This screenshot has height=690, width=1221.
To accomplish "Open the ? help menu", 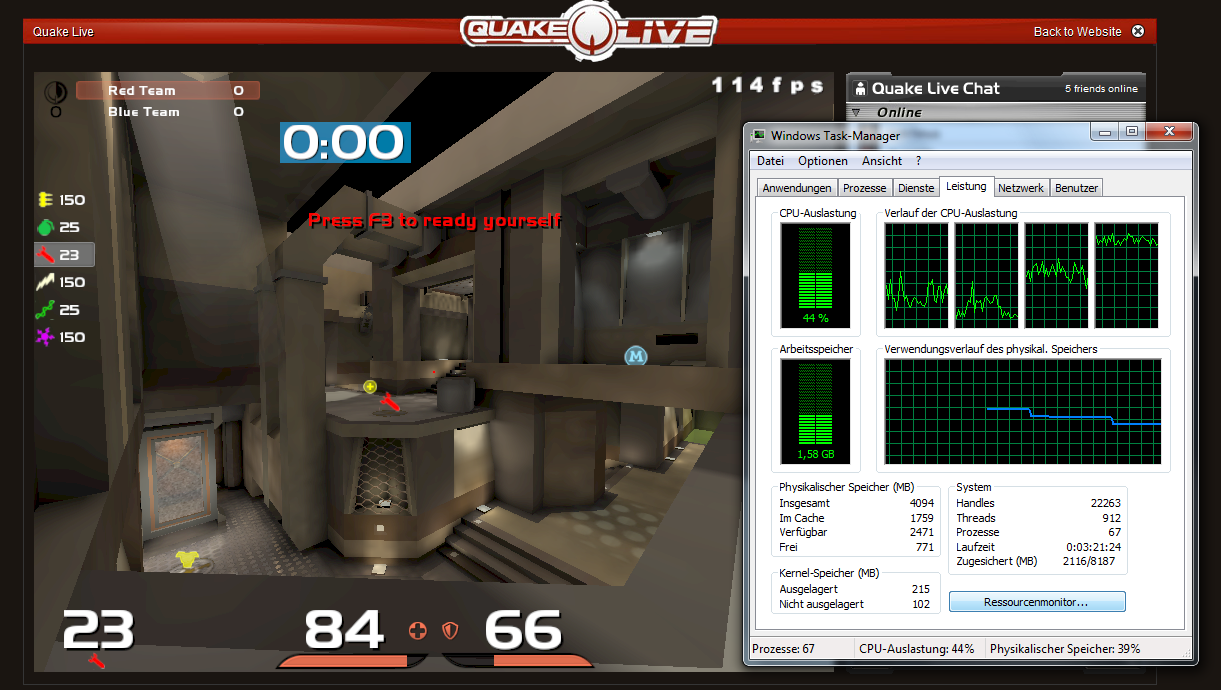I will coord(918,160).
